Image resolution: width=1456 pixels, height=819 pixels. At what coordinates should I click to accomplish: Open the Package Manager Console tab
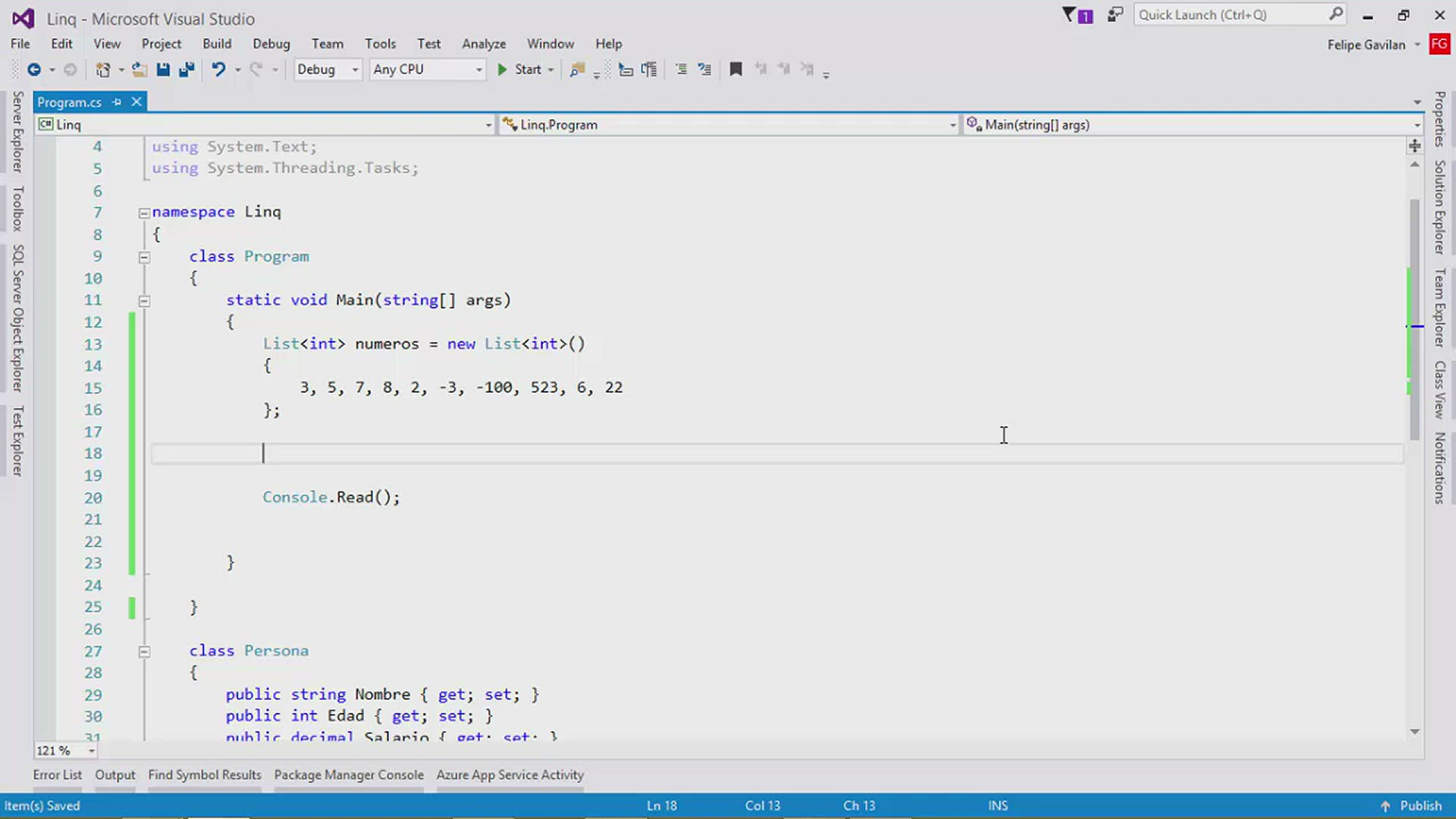pyautogui.click(x=349, y=775)
